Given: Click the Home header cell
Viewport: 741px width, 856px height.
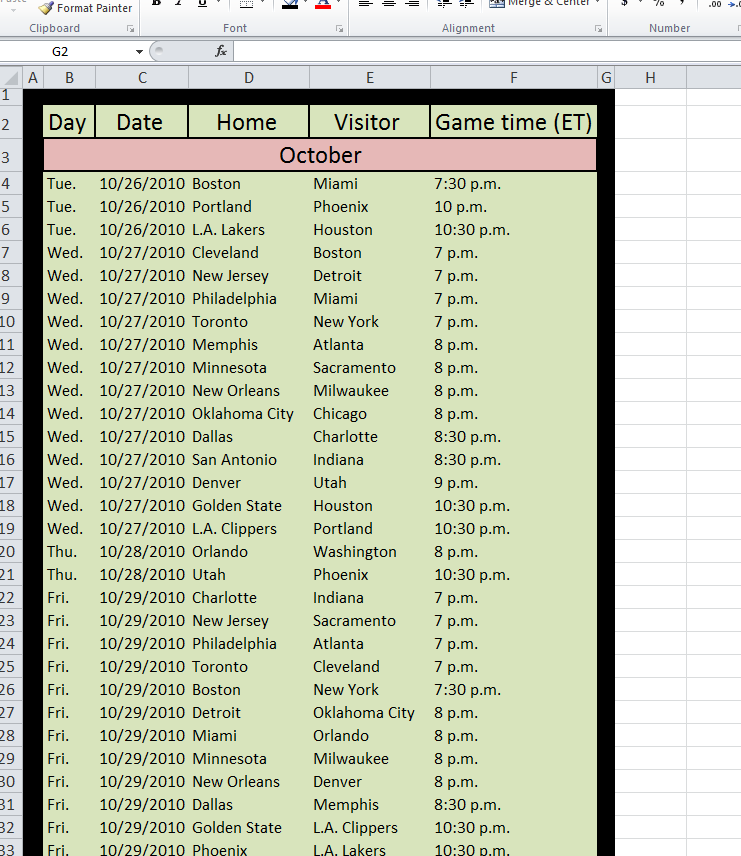Looking at the screenshot, I should coord(248,122).
